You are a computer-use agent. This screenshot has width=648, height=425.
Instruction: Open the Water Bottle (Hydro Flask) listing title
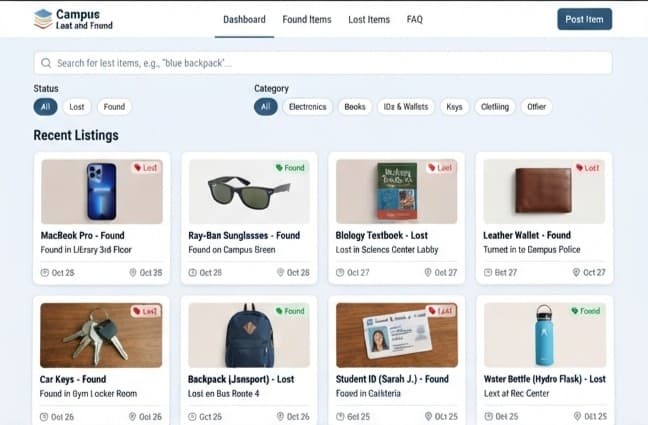point(545,379)
